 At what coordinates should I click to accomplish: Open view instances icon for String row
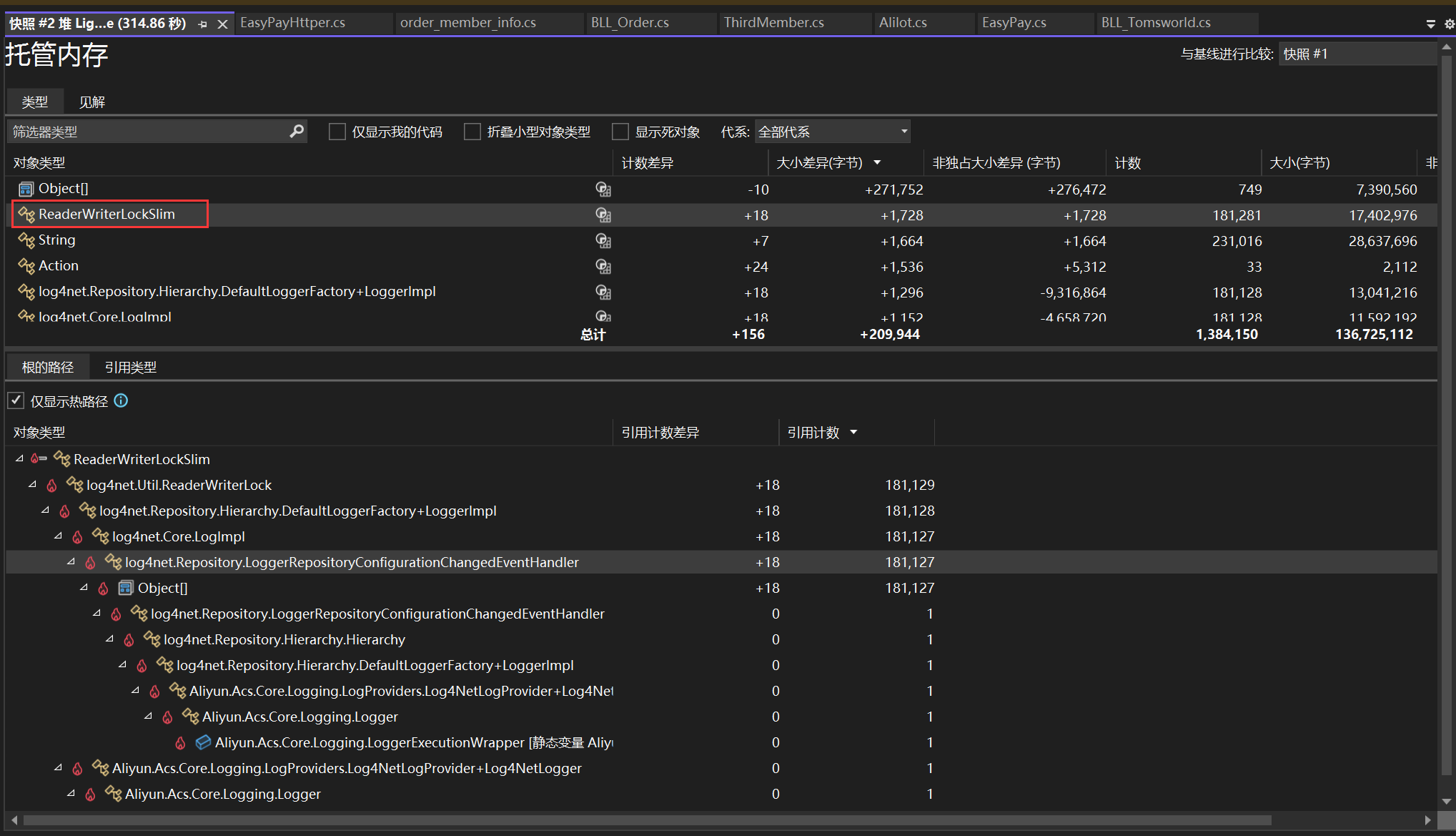click(603, 241)
